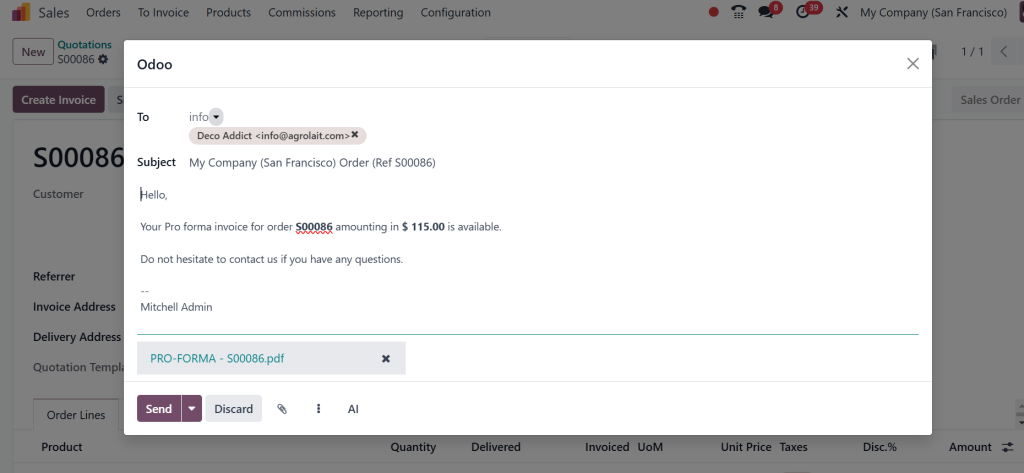Discard the email draft
Screen dimensions: 1024x473
[x=234, y=408]
